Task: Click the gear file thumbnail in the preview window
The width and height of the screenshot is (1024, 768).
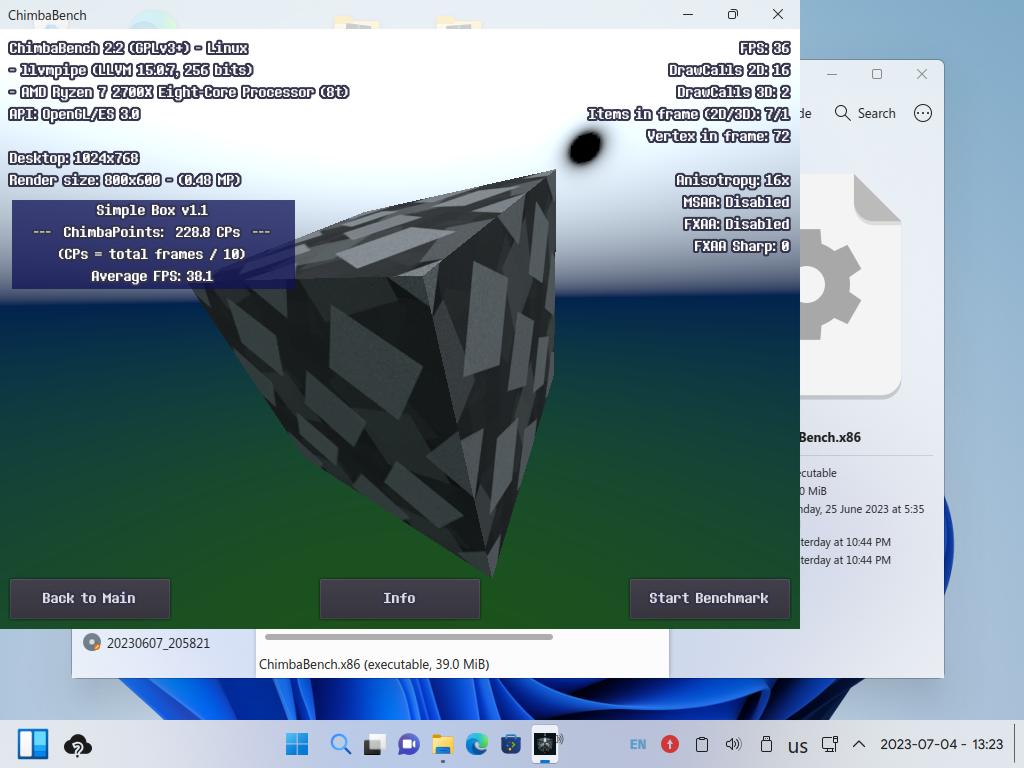Action: point(851,285)
